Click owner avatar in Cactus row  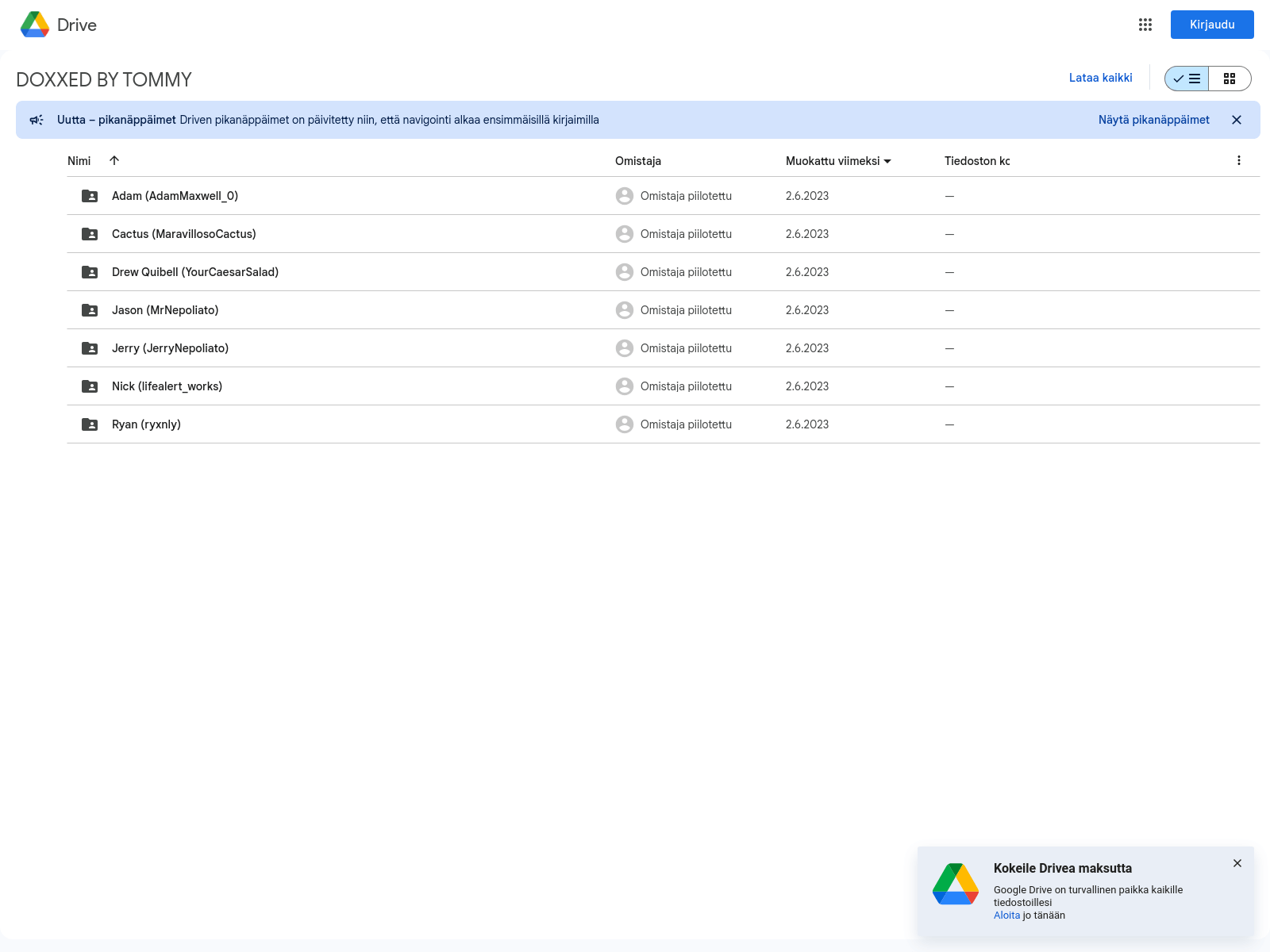coord(625,234)
